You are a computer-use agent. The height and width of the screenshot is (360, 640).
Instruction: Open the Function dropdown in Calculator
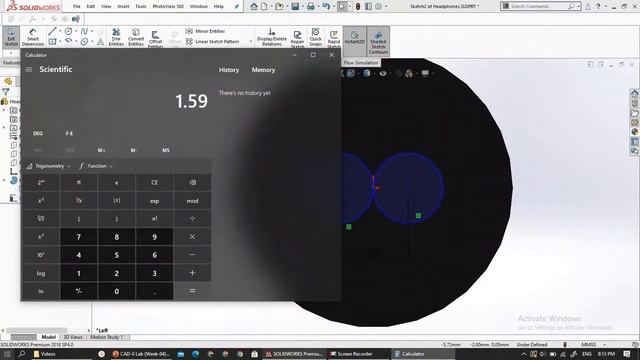[x=96, y=166]
